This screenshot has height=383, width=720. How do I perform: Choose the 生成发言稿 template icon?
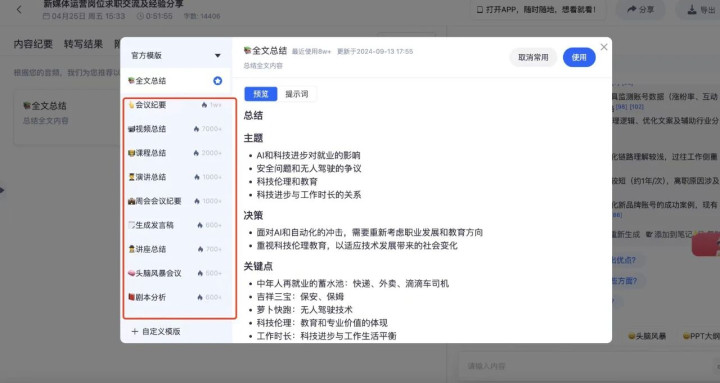pyautogui.click(x=131, y=225)
